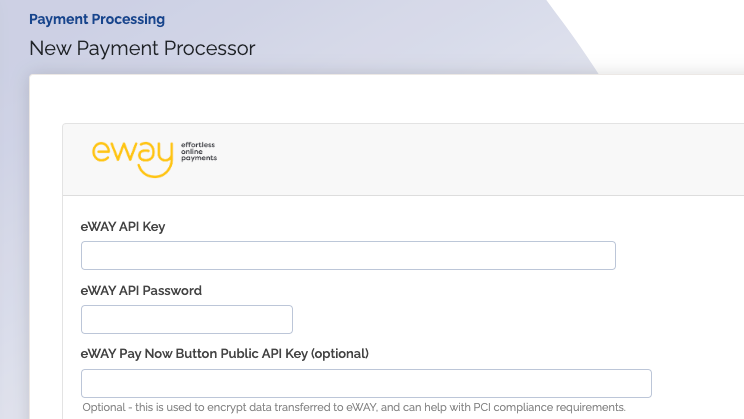This screenshot has height=419, width=744.
Task: Focus the eWAY API Key input field
Action: coord(347,256)
